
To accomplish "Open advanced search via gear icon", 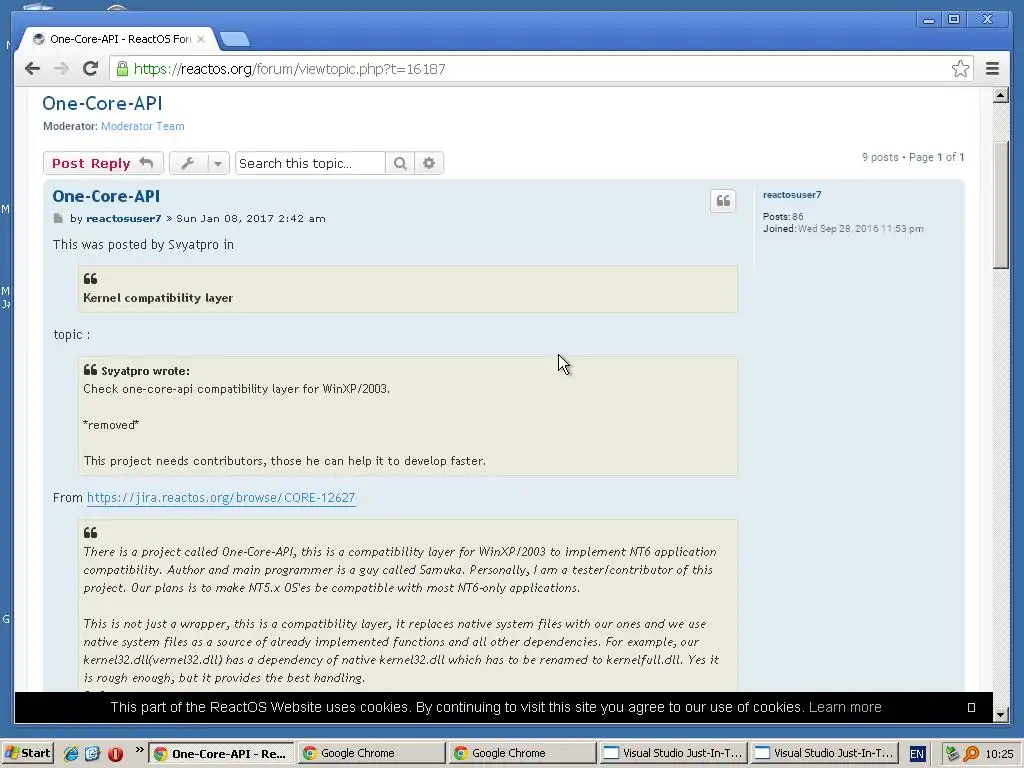I will tap(428, 163).
